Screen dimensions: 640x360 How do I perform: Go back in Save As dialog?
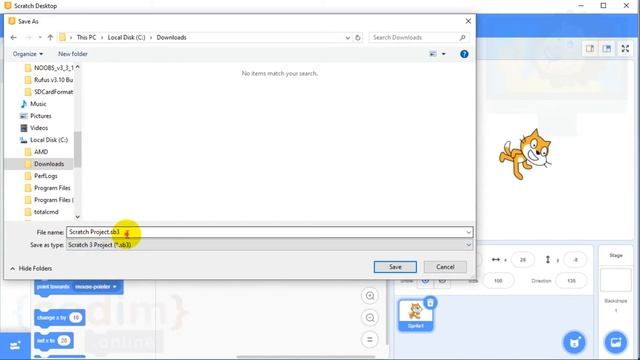pos(13,38)
